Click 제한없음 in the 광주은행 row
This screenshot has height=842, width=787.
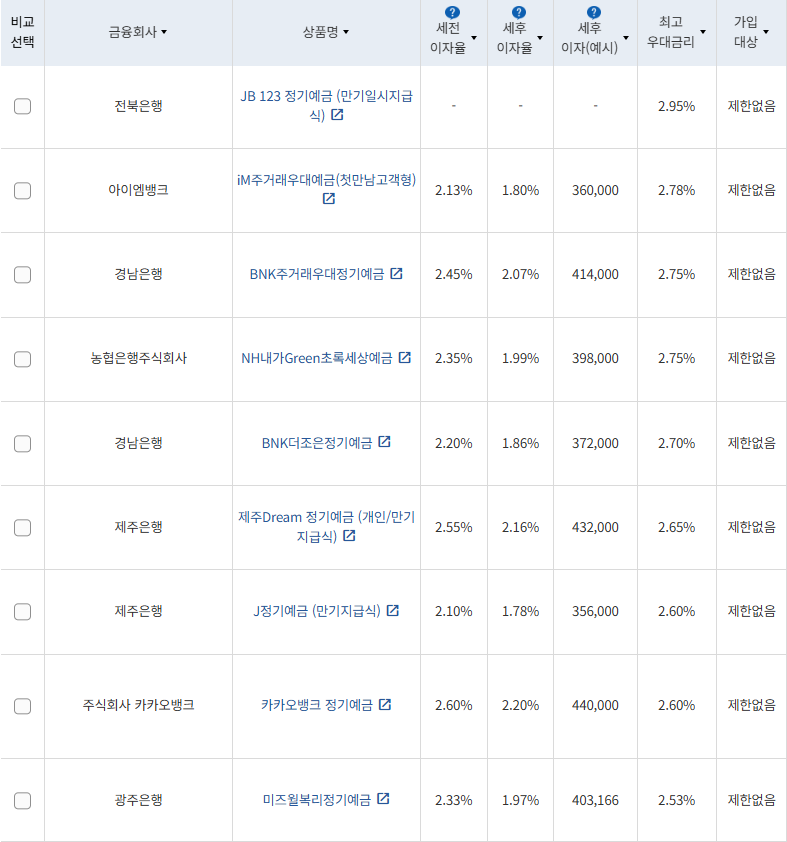[x=752, y=800]
